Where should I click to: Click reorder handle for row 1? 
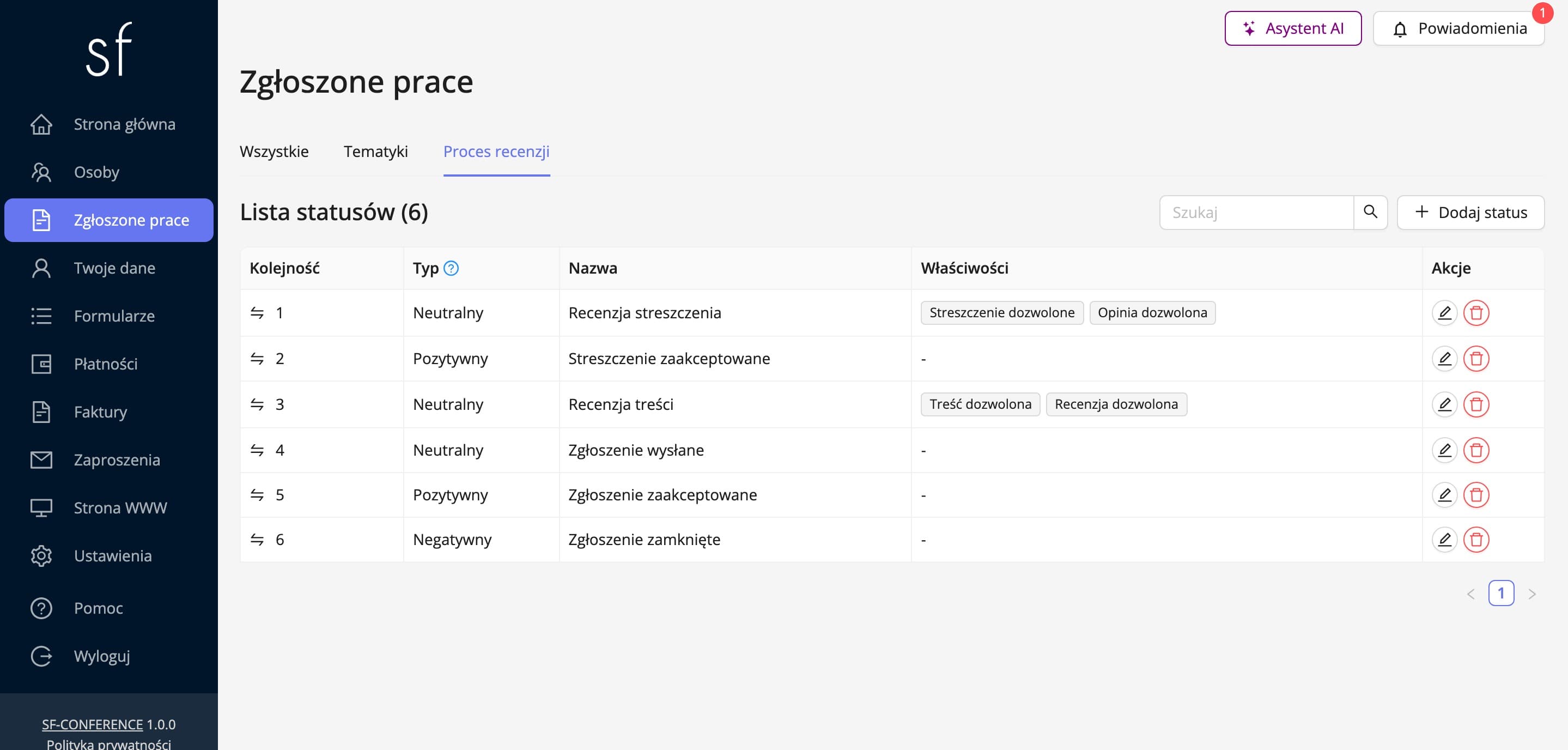(257, 313)
